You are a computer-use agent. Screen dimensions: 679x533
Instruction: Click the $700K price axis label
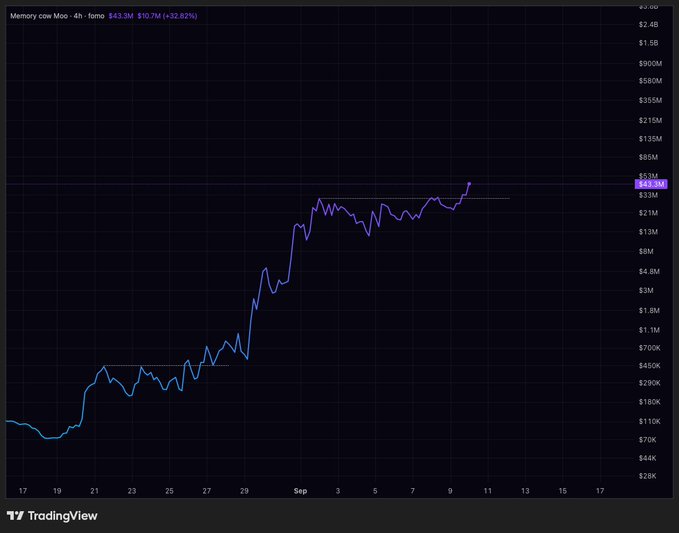click(x=650, y=348)
